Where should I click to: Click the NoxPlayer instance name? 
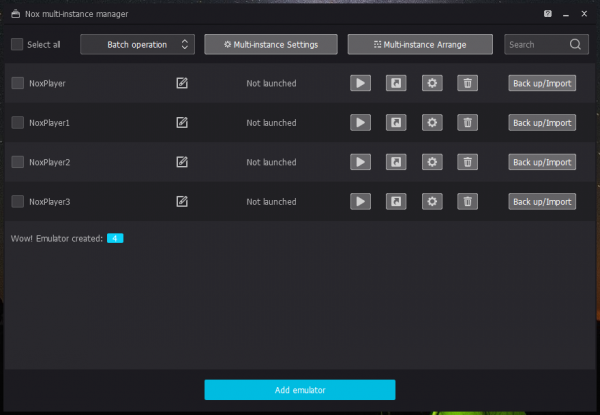coord(47,83)
